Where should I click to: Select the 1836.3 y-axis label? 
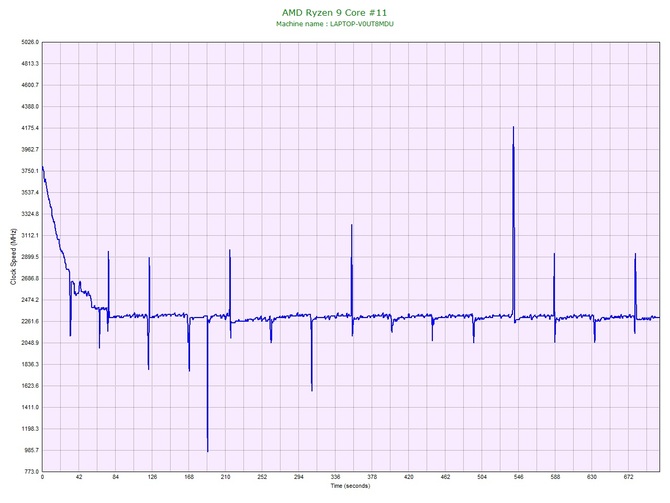tap(30, 365)
